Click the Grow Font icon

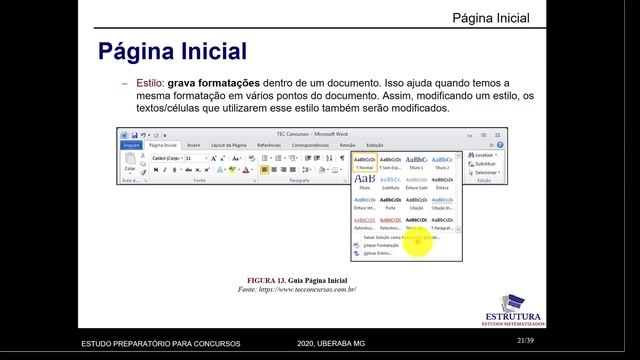point(213,158)
